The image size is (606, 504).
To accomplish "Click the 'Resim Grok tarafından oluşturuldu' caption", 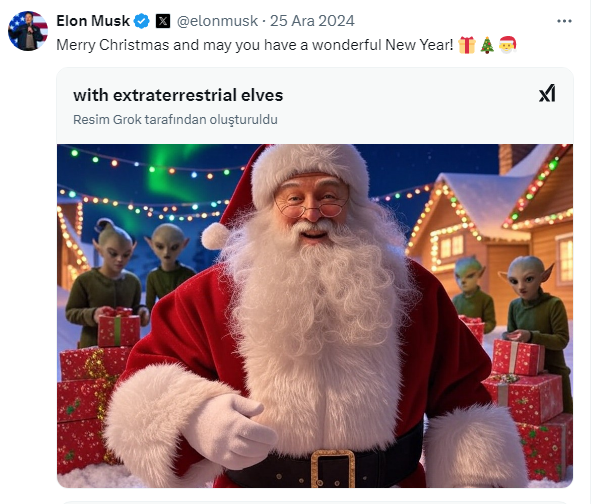I will coord(175,119).
